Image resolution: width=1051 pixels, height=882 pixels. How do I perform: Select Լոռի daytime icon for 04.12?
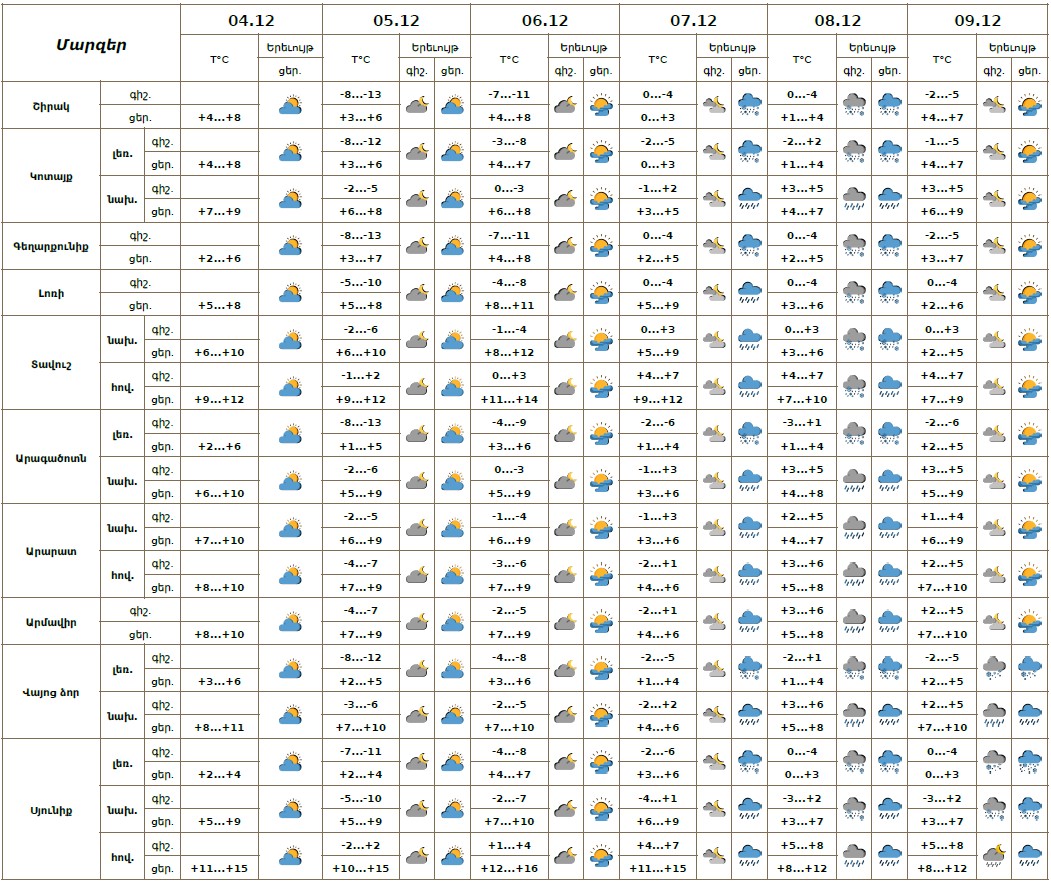point(290,293)
